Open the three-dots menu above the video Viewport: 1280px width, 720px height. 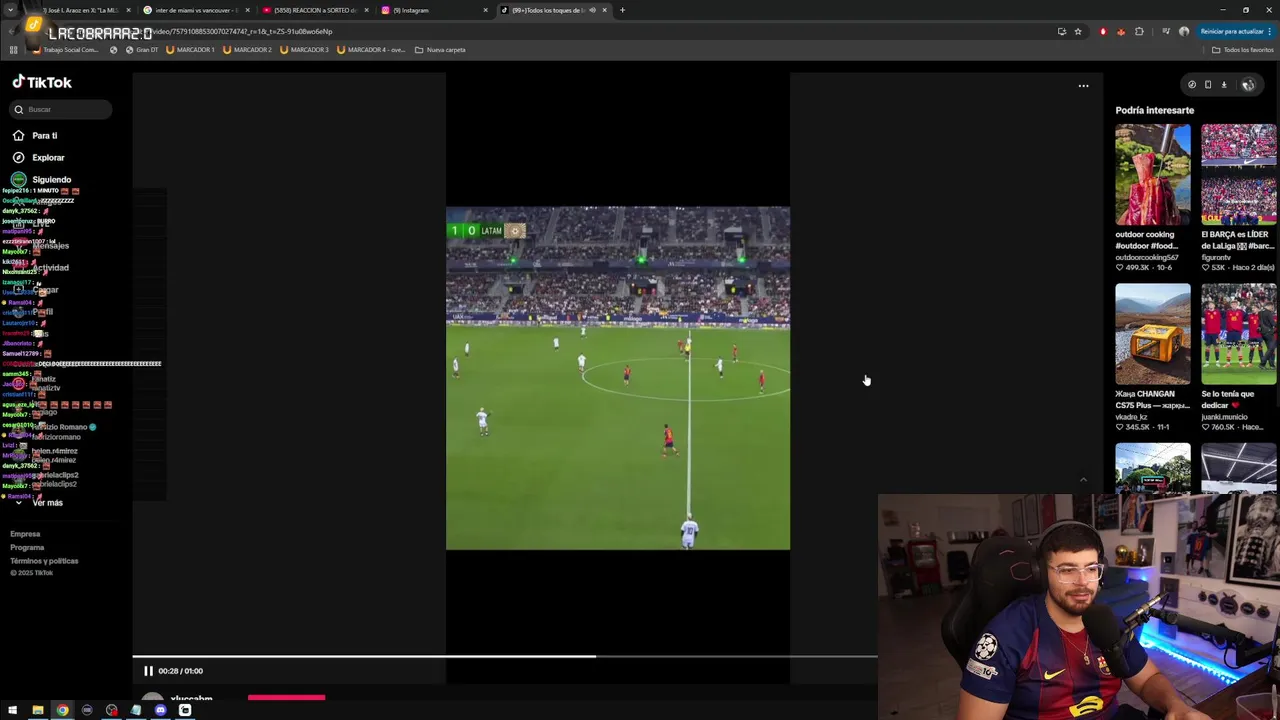1083,86
